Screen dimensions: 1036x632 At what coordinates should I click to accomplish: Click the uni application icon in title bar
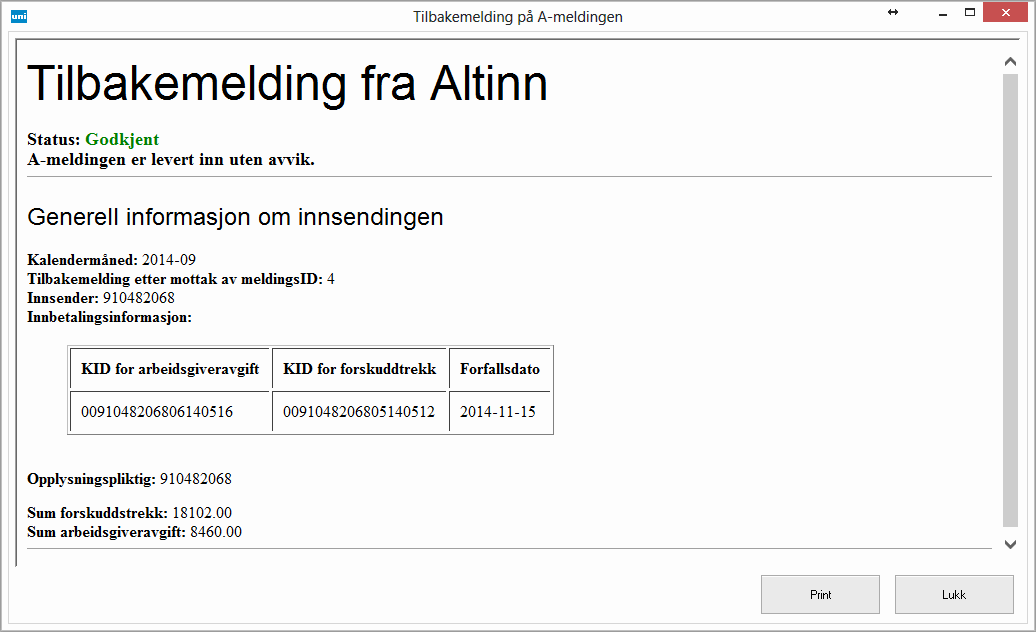click(x=18, y=16)
